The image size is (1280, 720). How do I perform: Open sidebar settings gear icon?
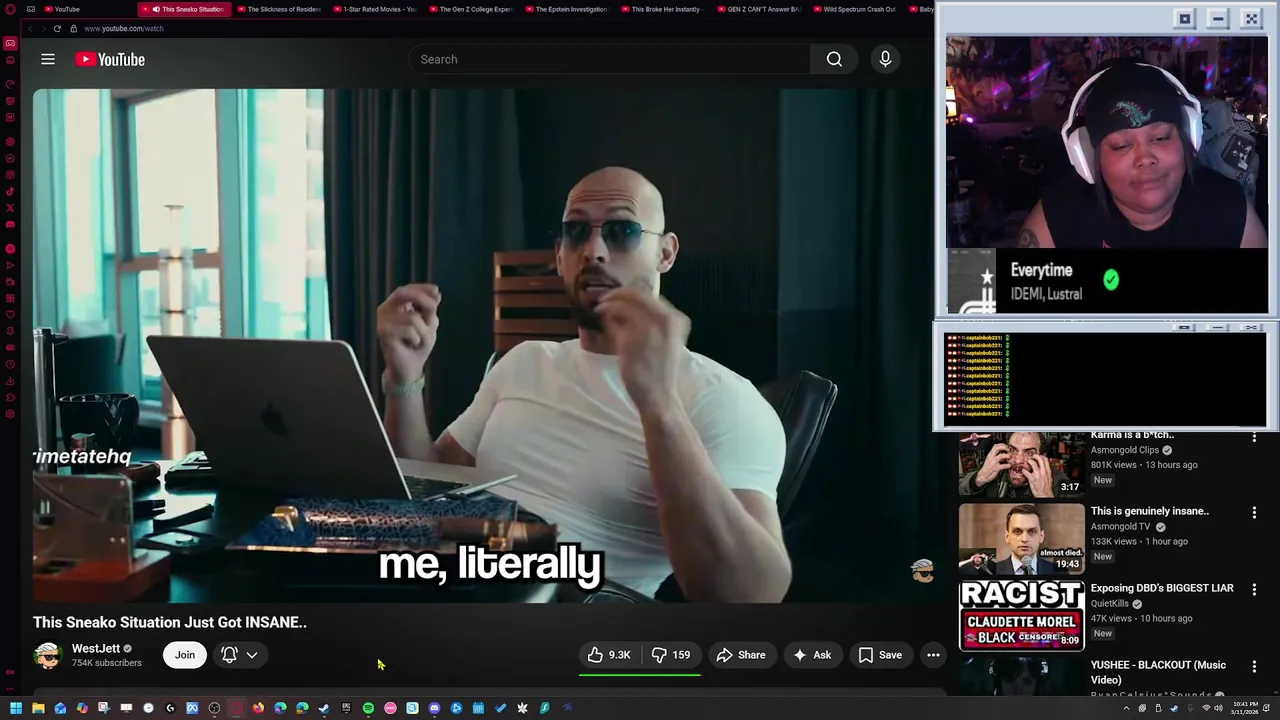(x=10, y=414)
